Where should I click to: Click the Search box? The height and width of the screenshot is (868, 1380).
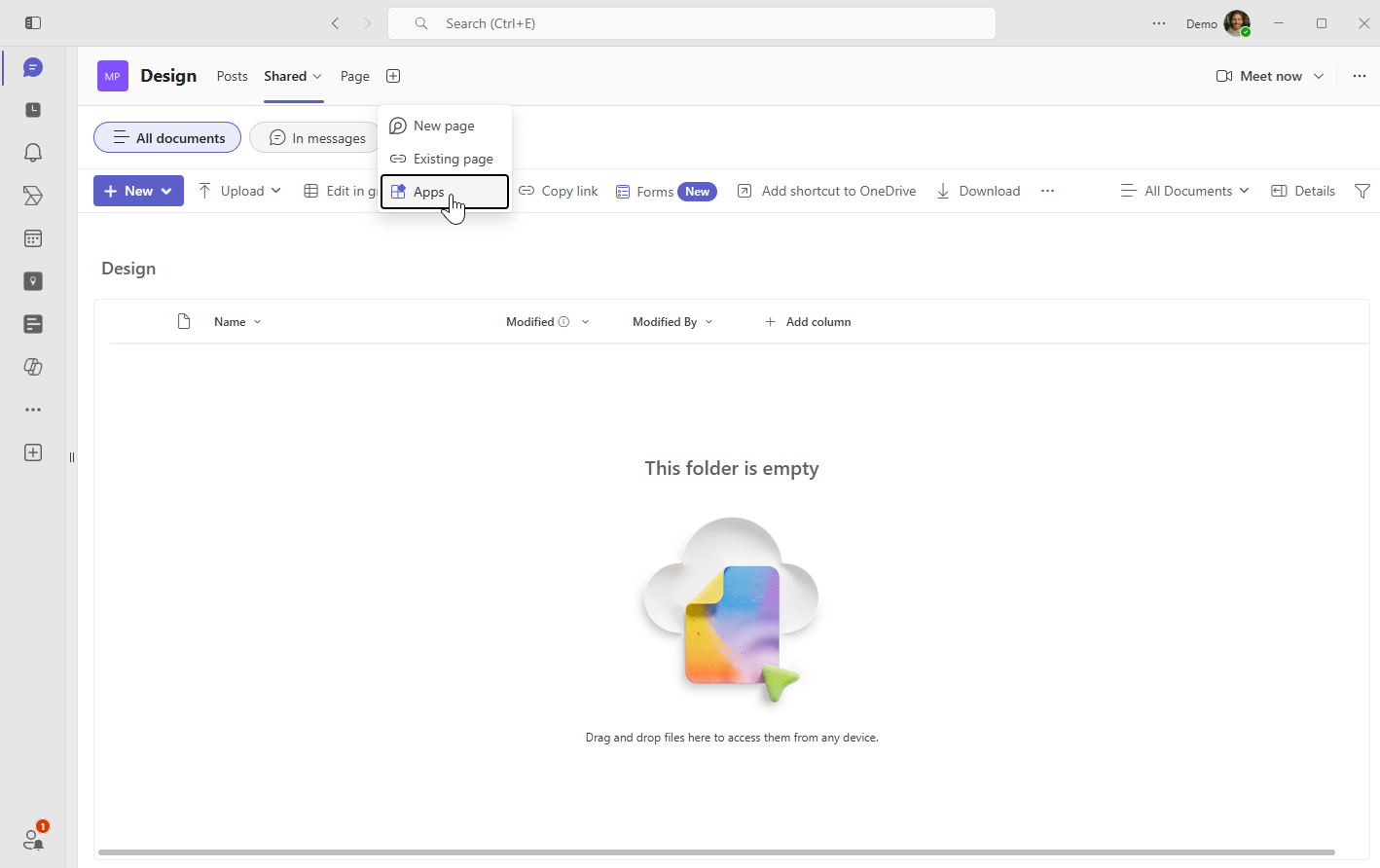[x=692, y=23]
